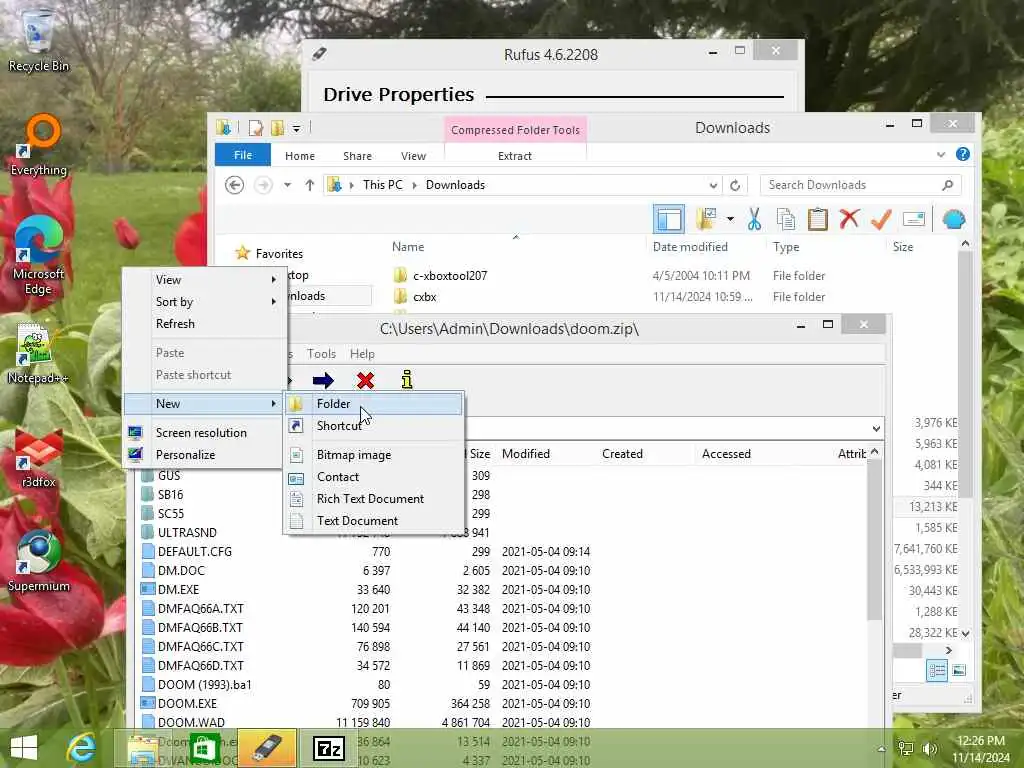This screenshot has width=1024, height=768.
Task: Click Favorites in the navigation pane
Action: [x=279, y=253]
